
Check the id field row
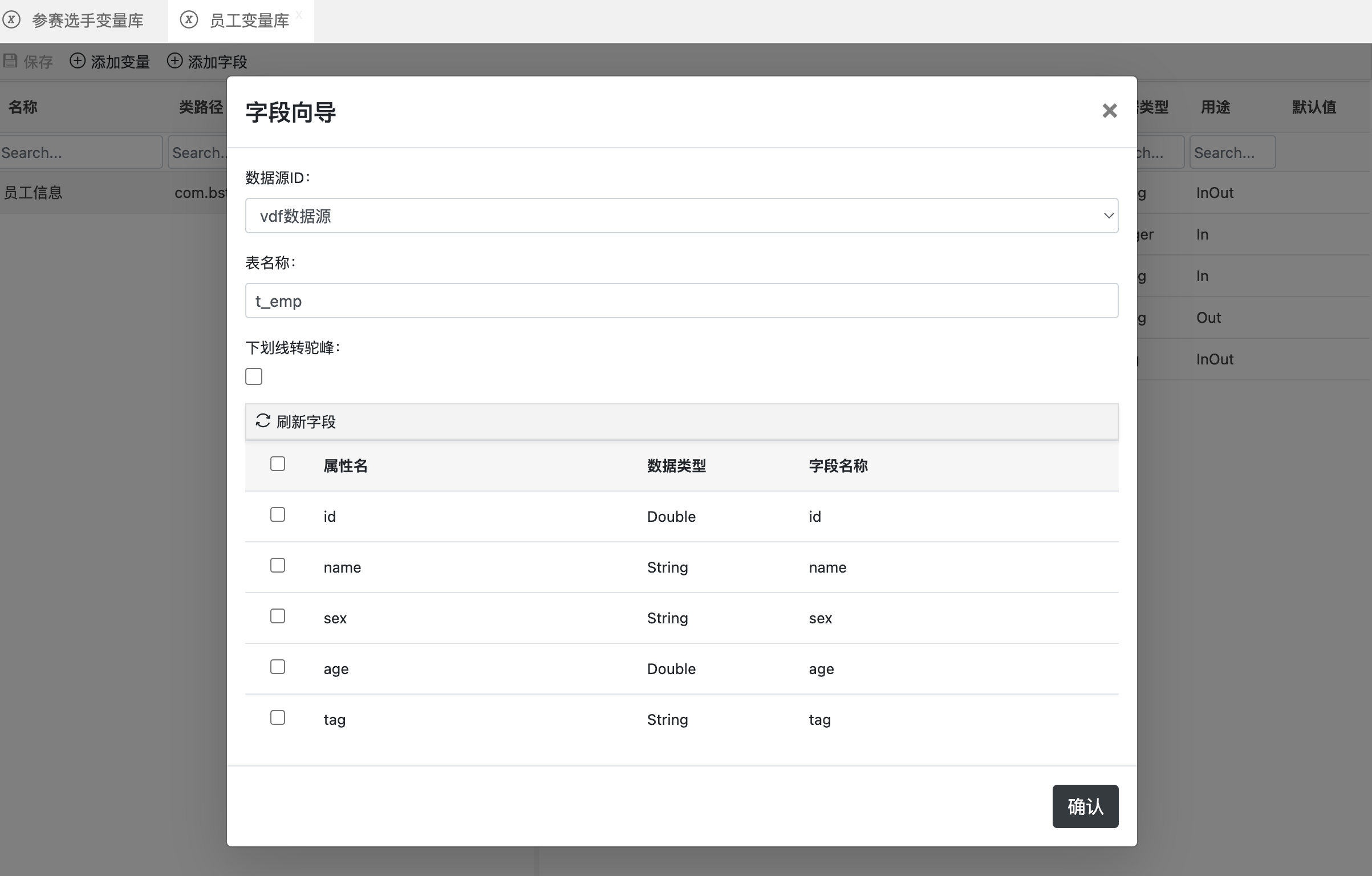278,515
